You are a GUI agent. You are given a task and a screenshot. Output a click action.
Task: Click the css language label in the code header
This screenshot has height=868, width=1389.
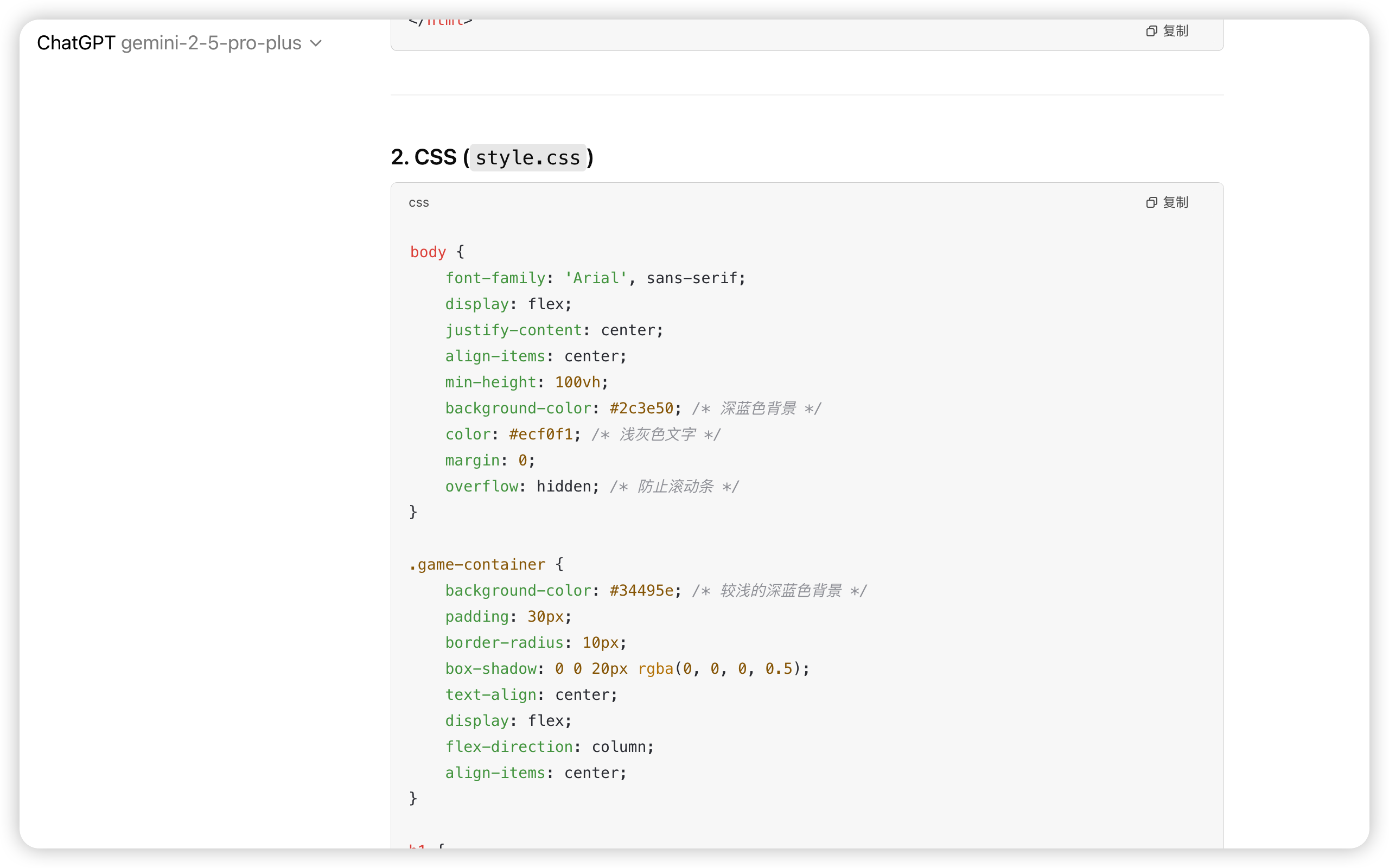(418, 203)
